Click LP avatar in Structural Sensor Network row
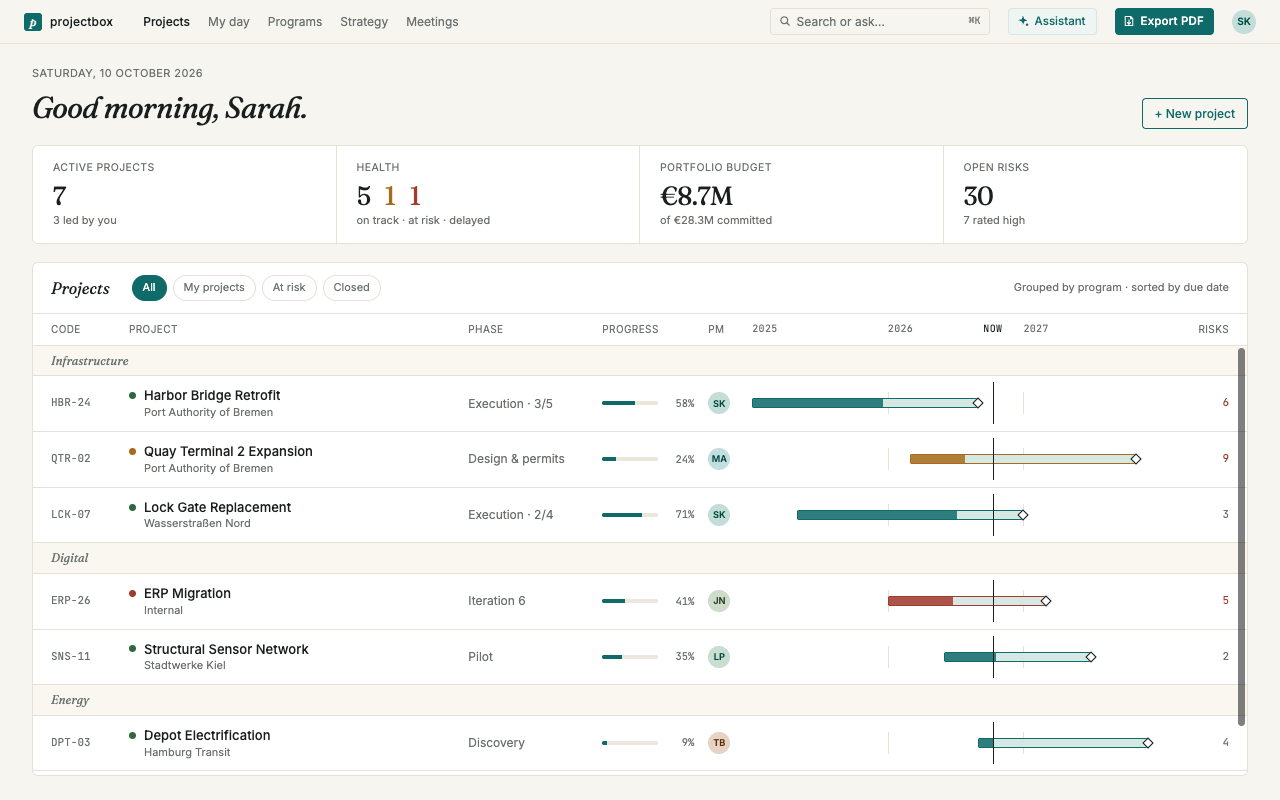Viewport: 1280px width, 800px height. pyautogui.click(x=719, y=657)
